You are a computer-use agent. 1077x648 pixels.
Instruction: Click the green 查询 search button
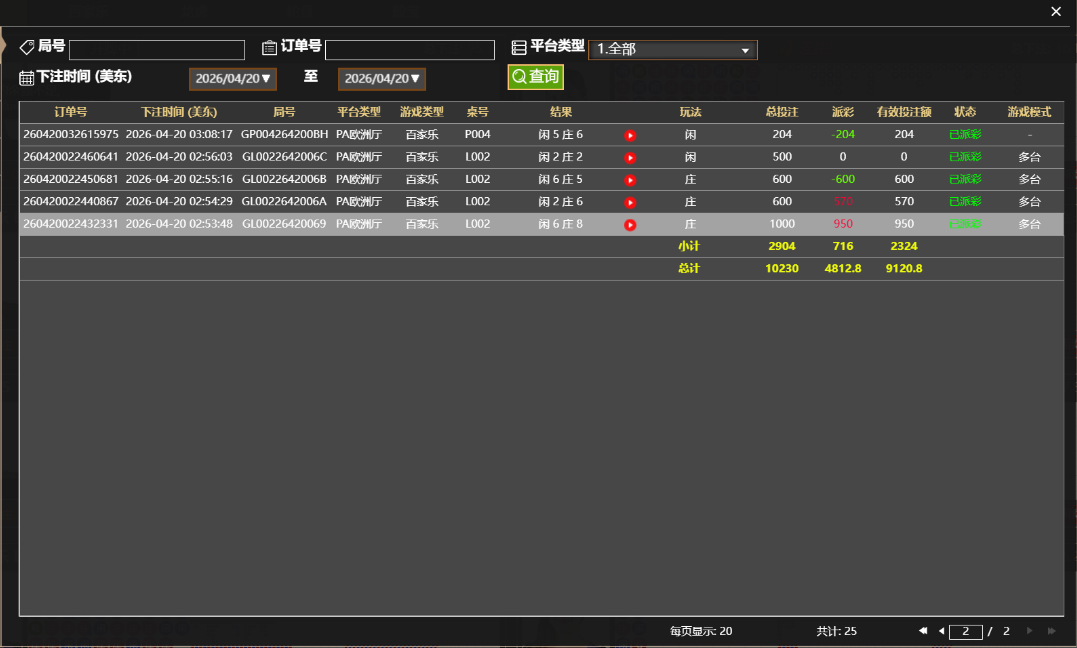535,77
